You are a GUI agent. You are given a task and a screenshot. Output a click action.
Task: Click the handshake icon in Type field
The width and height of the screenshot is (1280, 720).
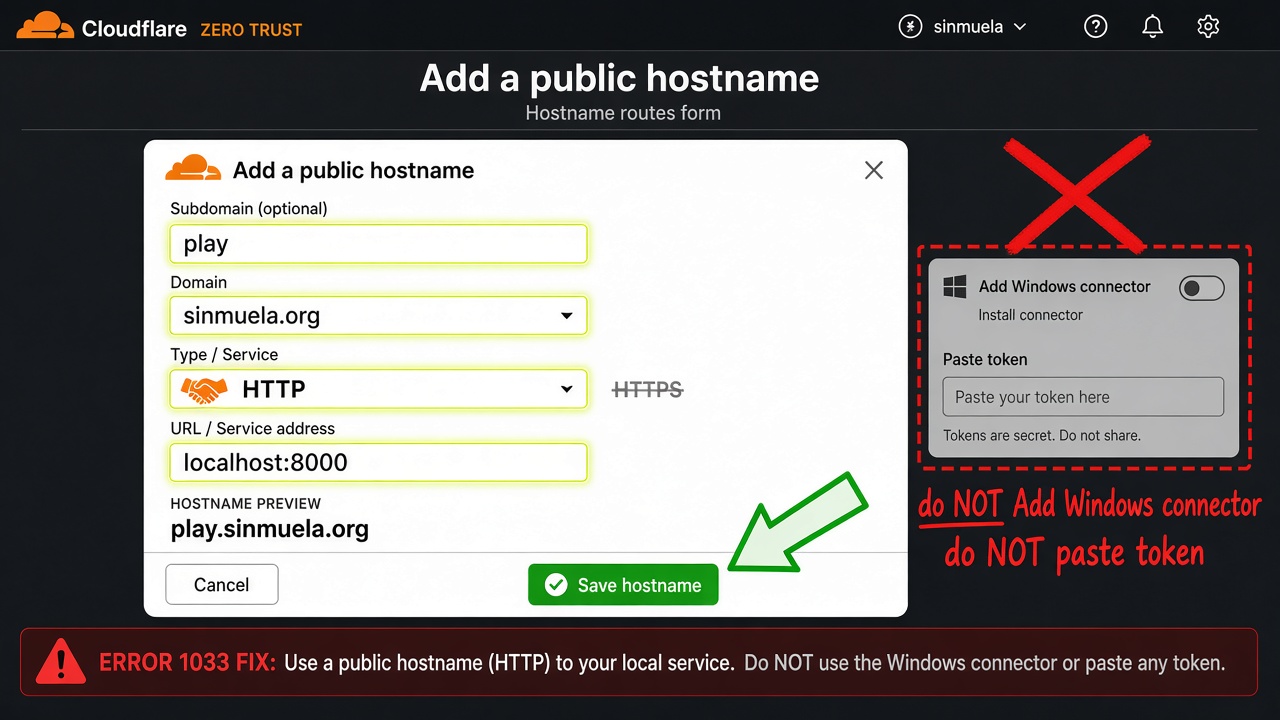pyautogui.click(x=204, y=389)
